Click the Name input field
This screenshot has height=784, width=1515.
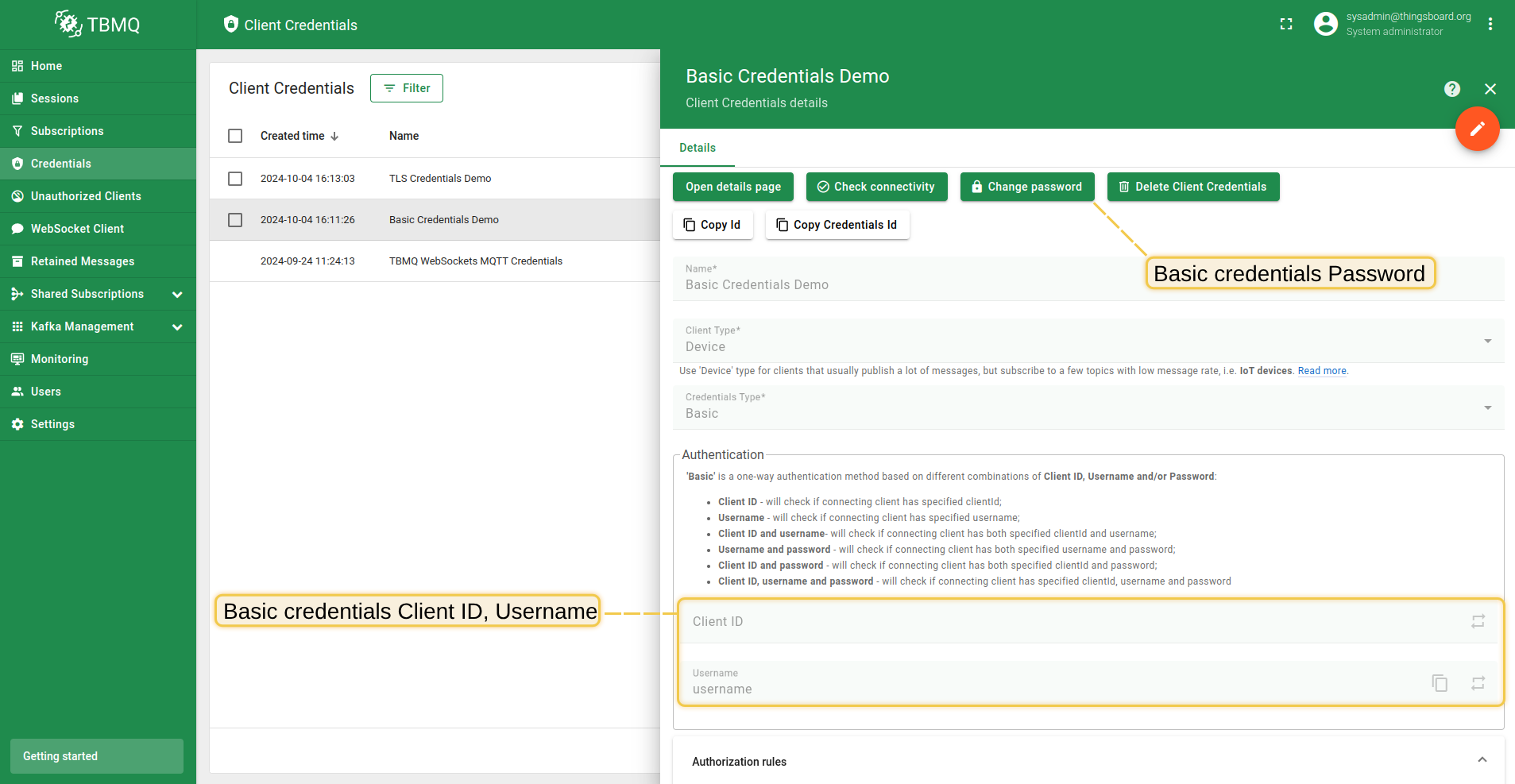point(906,284)
